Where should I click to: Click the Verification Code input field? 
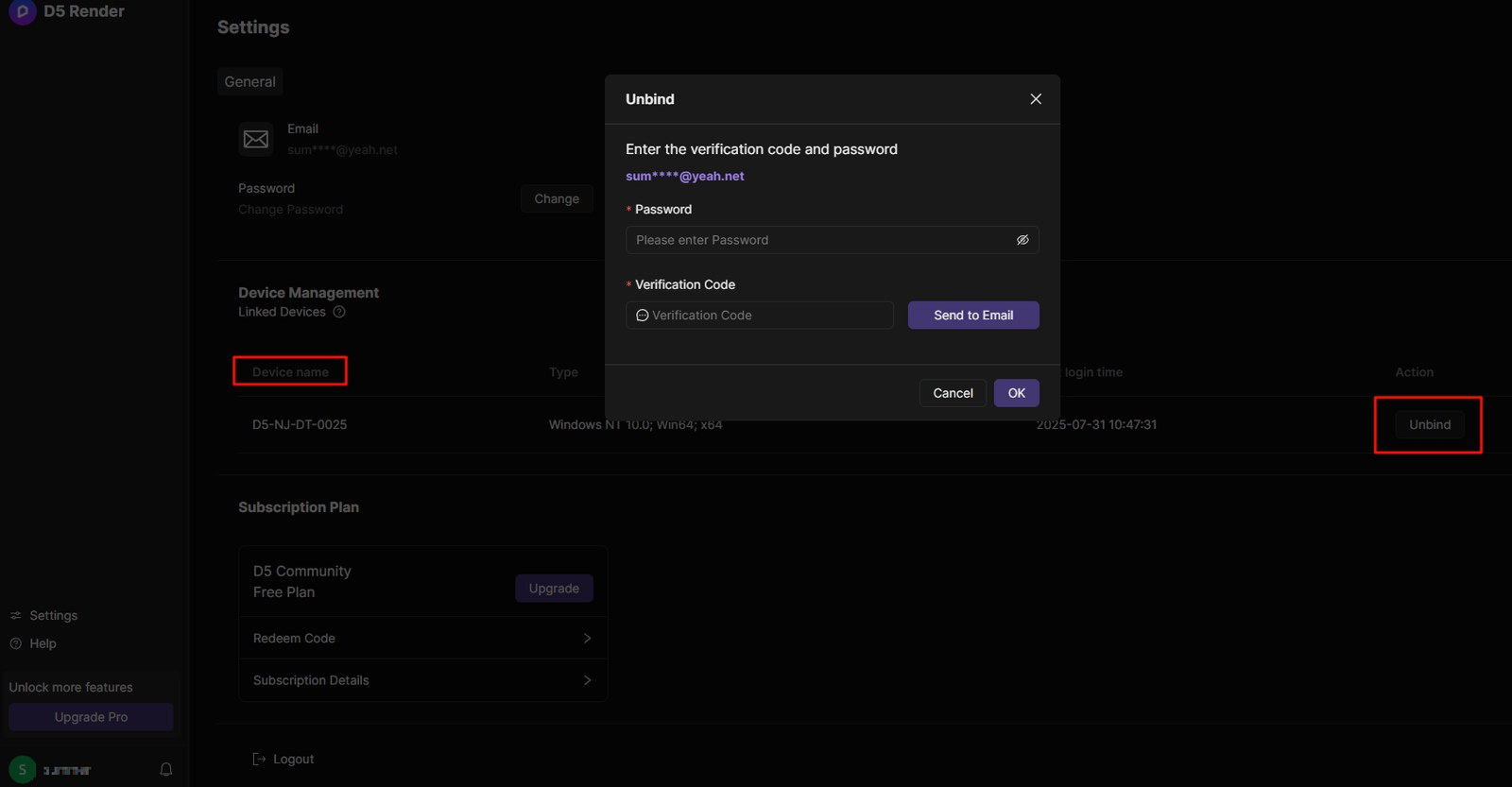pos(759,316)
